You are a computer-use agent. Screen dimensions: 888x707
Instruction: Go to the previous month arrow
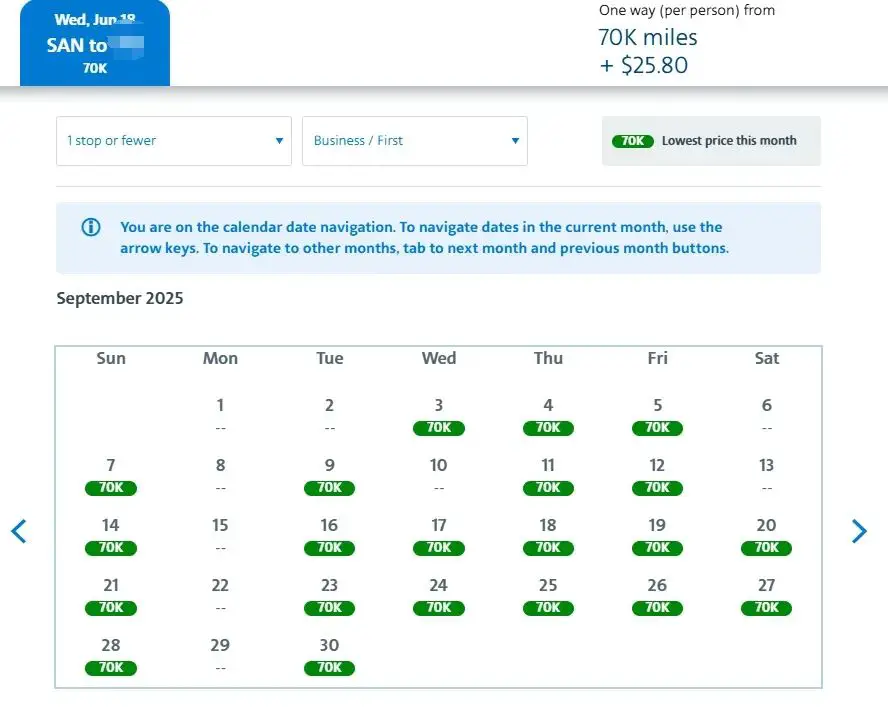pos(19,531)
